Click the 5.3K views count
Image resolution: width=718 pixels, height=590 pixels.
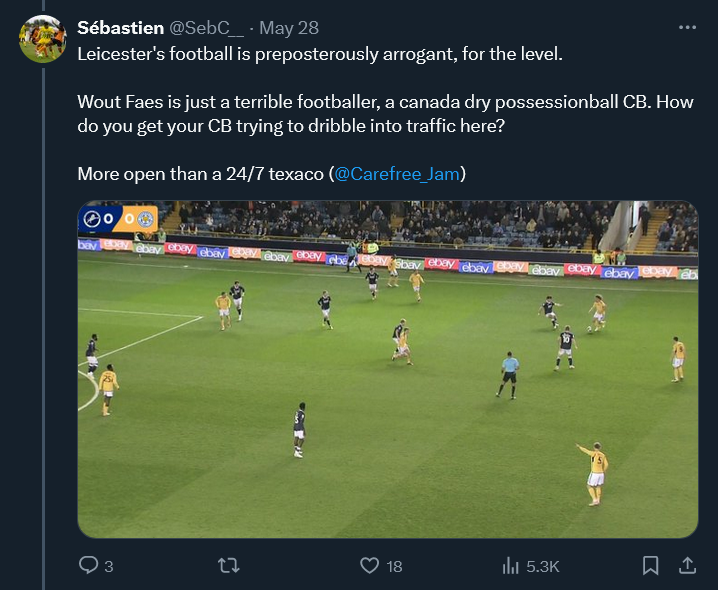[x=542, y=566]
